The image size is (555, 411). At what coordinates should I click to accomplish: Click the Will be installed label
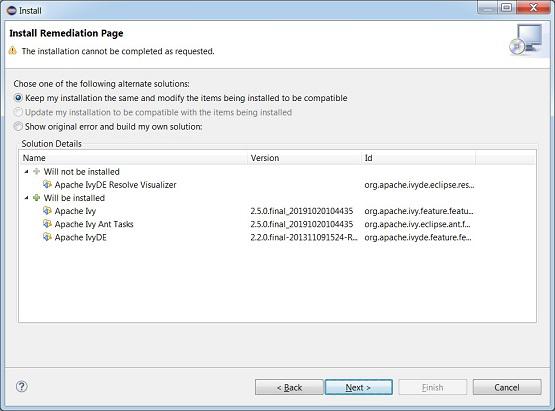pos(74,198)
